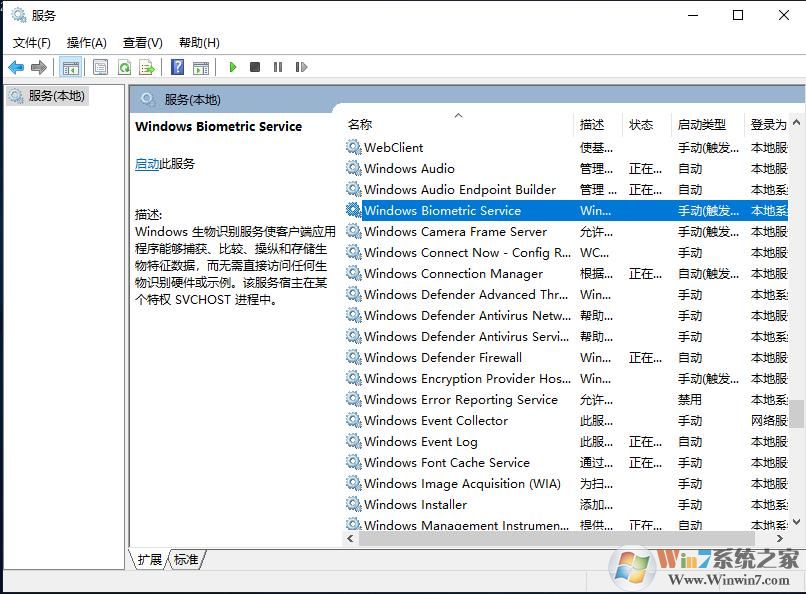Sort by the 登录为 column header
The width and height of the screenshot is (806, 594).
pyautogui.click(x=767, y=124)
